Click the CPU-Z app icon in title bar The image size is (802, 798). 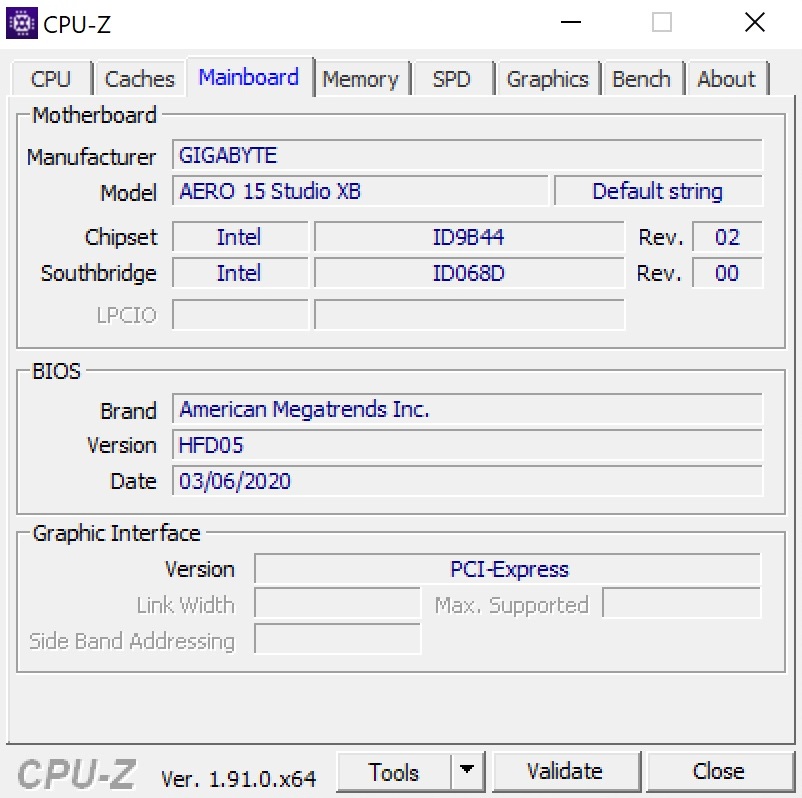point(21,23)
